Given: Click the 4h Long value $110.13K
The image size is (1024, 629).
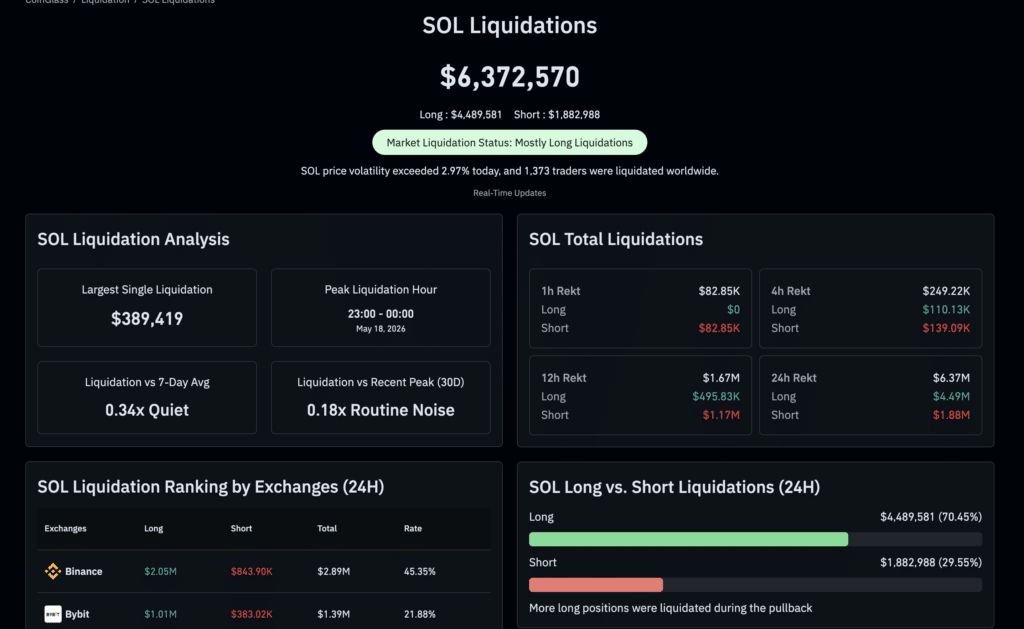Looking at the screenshot, I should [x=946, y=310].
